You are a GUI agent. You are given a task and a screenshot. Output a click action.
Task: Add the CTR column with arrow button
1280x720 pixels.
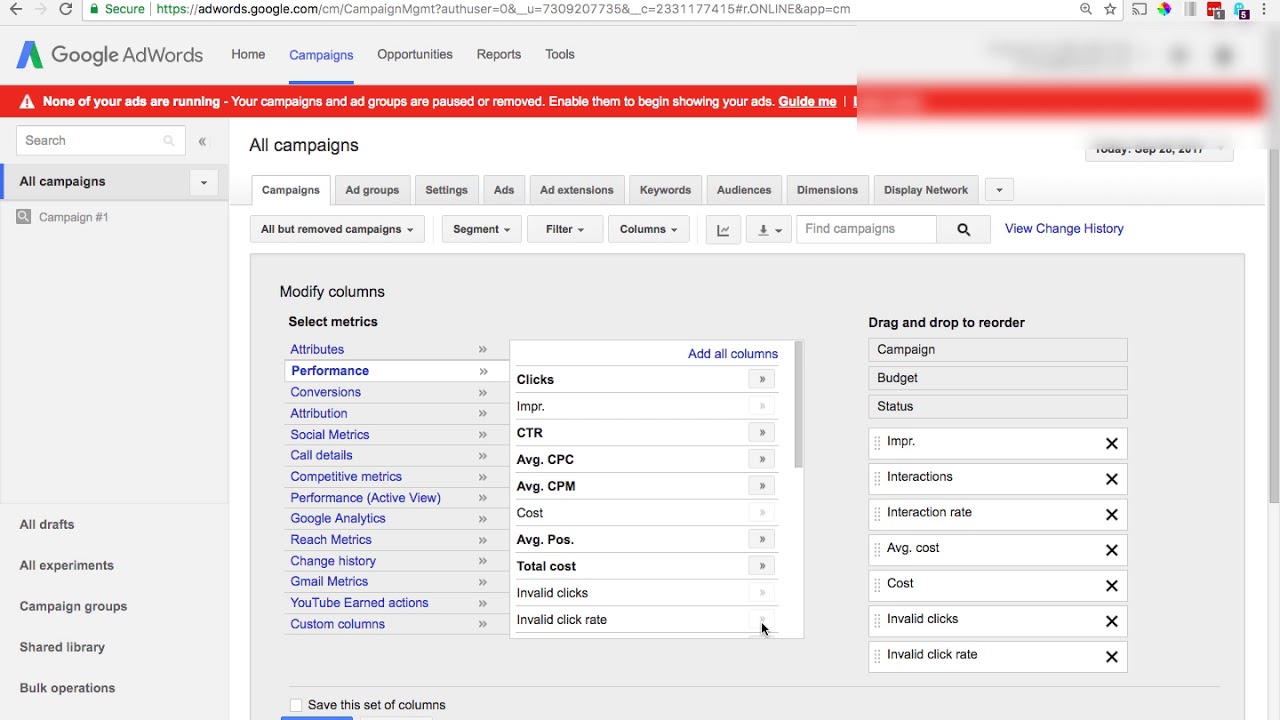point(762,433)
